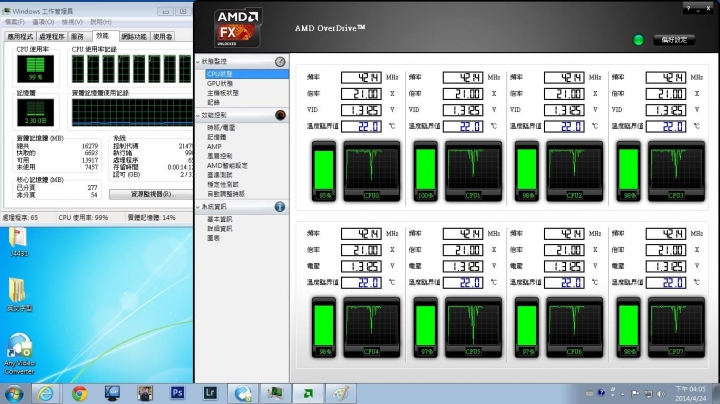Switch to 服務 tab in Task Manager

tap(78, 37)
